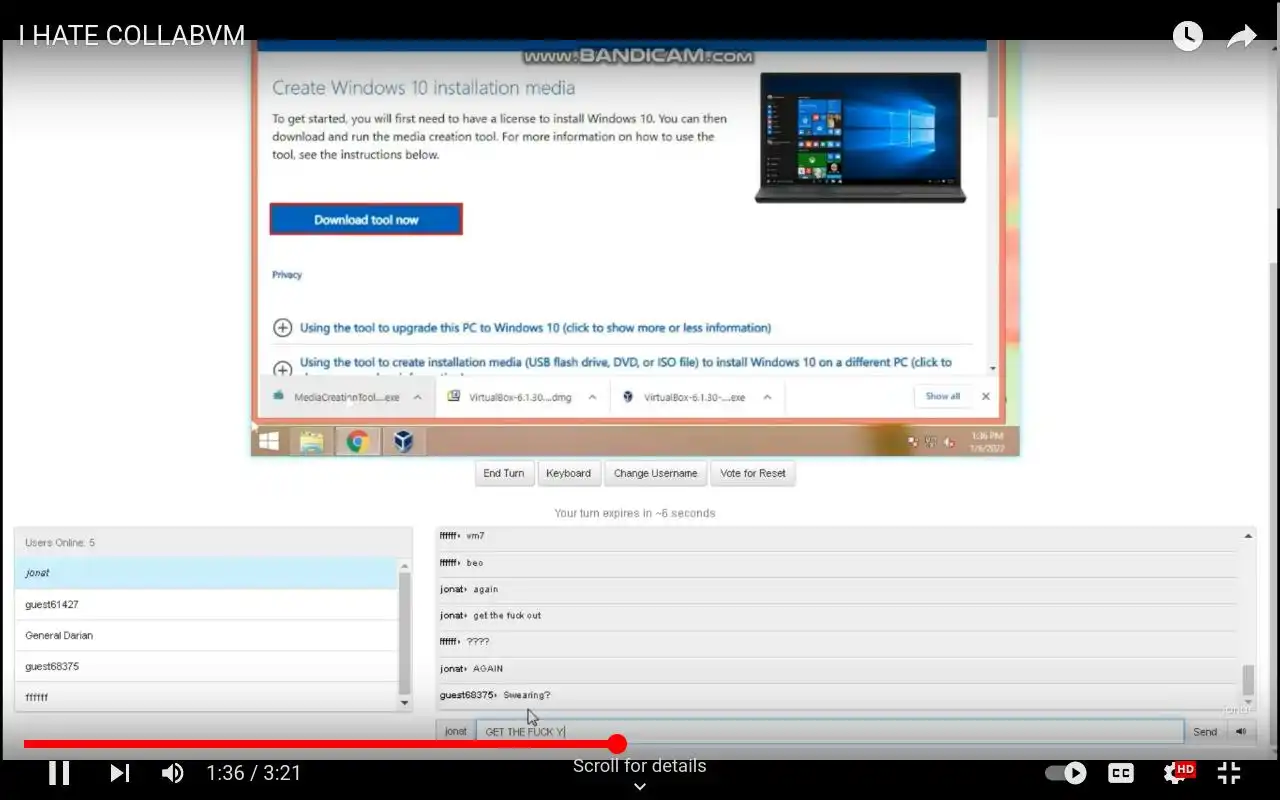The height and width of the screenshot is (800, 1280).
Task: Select guest68375 in users list
Action: 206,666
